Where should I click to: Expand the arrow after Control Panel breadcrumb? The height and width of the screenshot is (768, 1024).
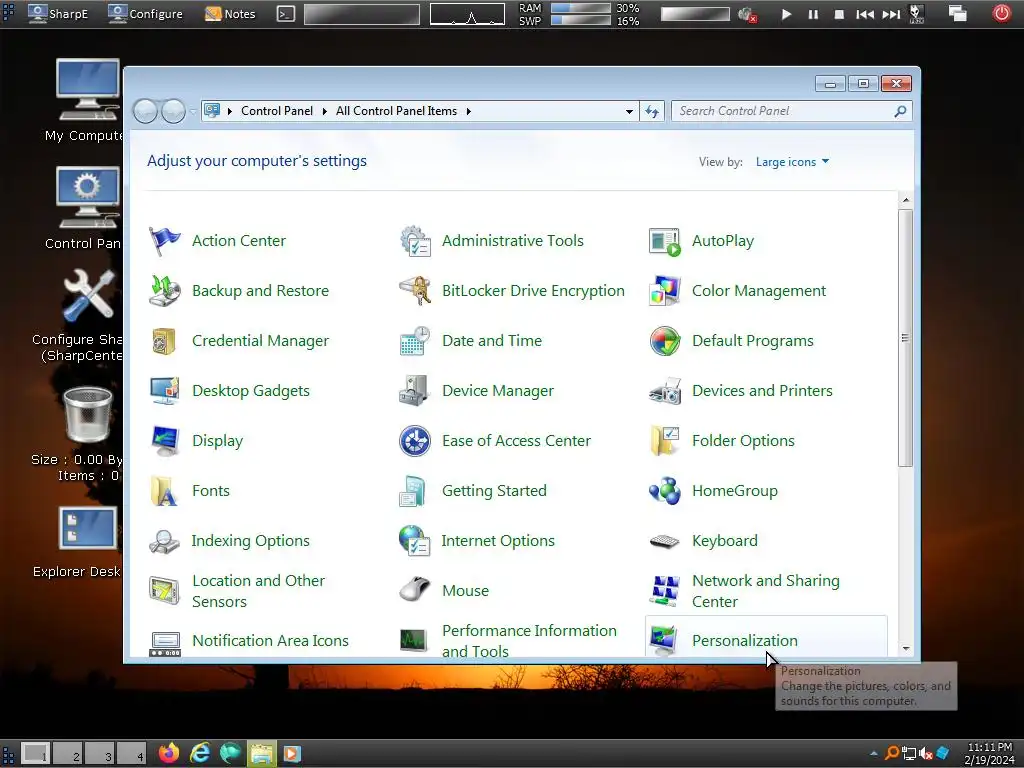324,111
